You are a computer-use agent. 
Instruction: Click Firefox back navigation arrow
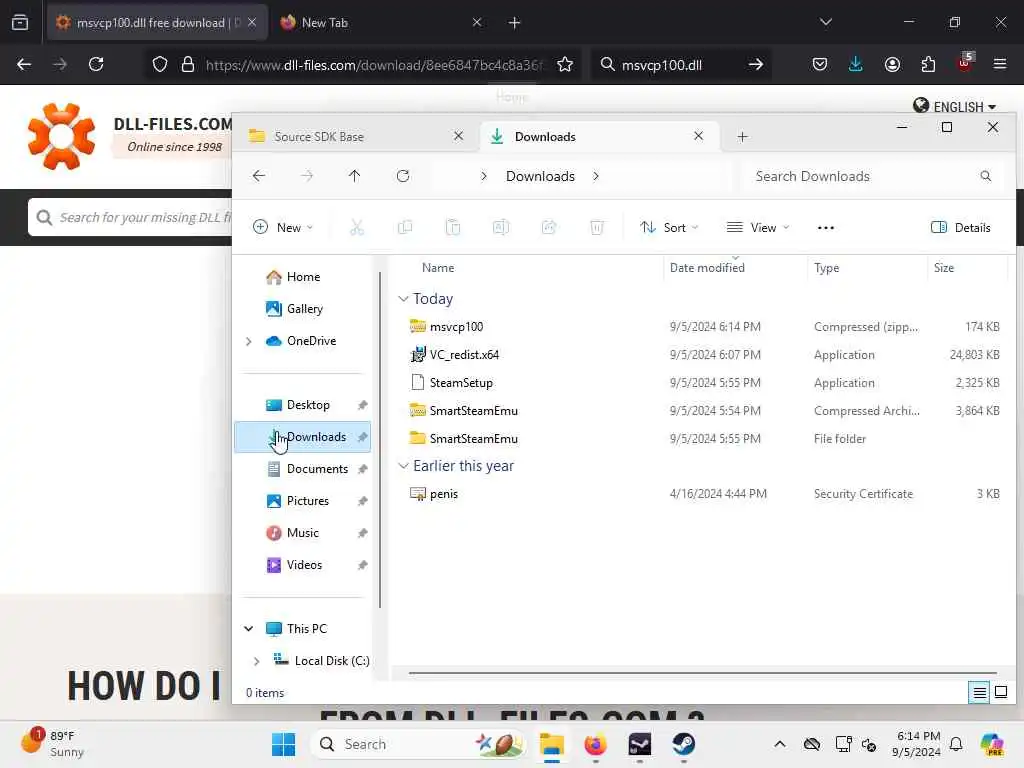pyautogui.click(x=24, y=64)
